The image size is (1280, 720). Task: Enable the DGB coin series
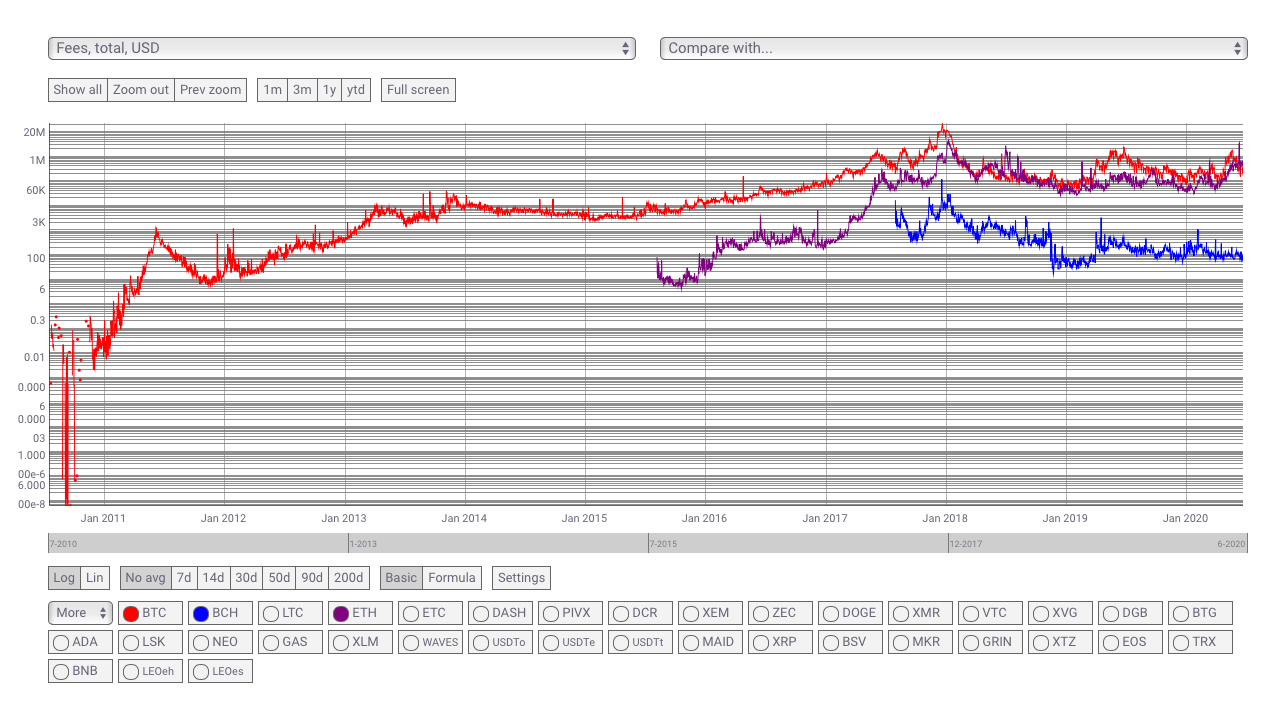[1130, 613]
